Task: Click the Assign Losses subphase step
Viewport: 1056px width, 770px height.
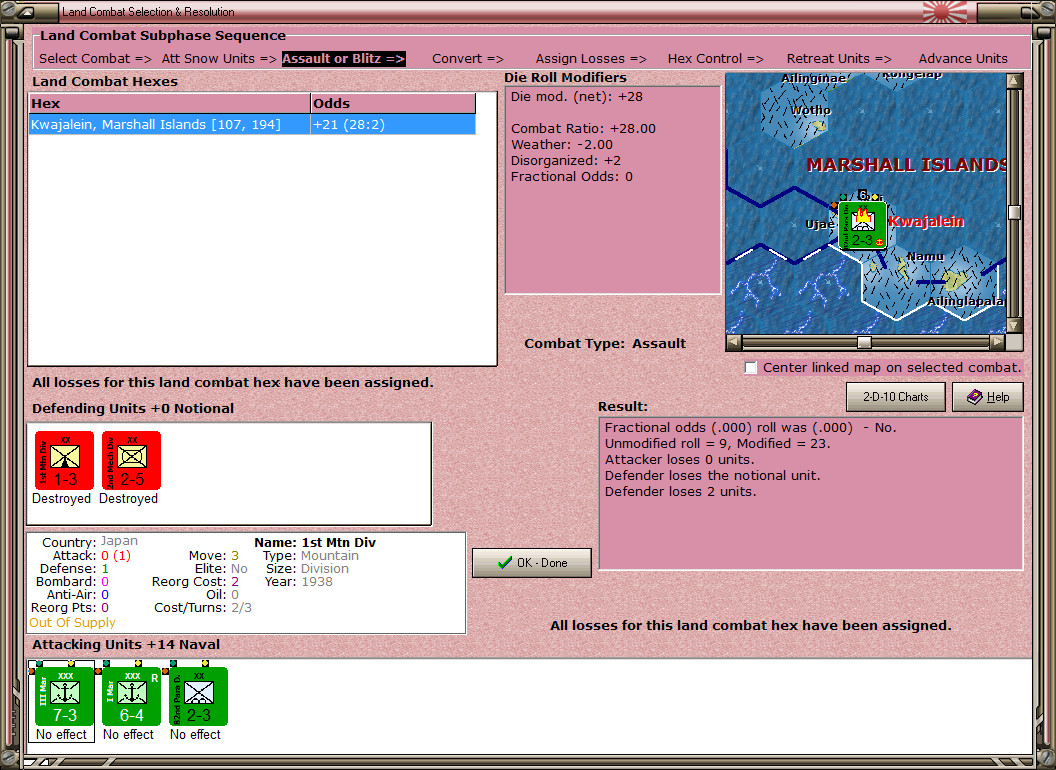Action: click(591, 59)
